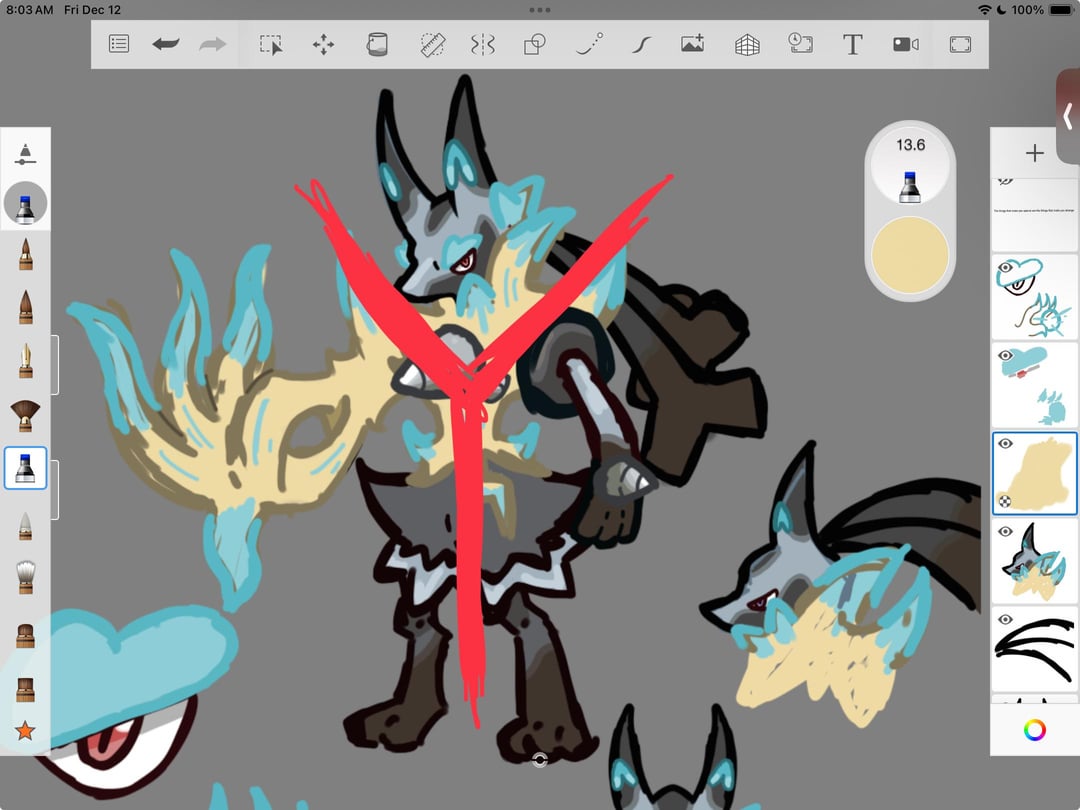This screenshot has width=1080, height=810.
Task: Open brush properties slider icon
Action: [25, 153]
